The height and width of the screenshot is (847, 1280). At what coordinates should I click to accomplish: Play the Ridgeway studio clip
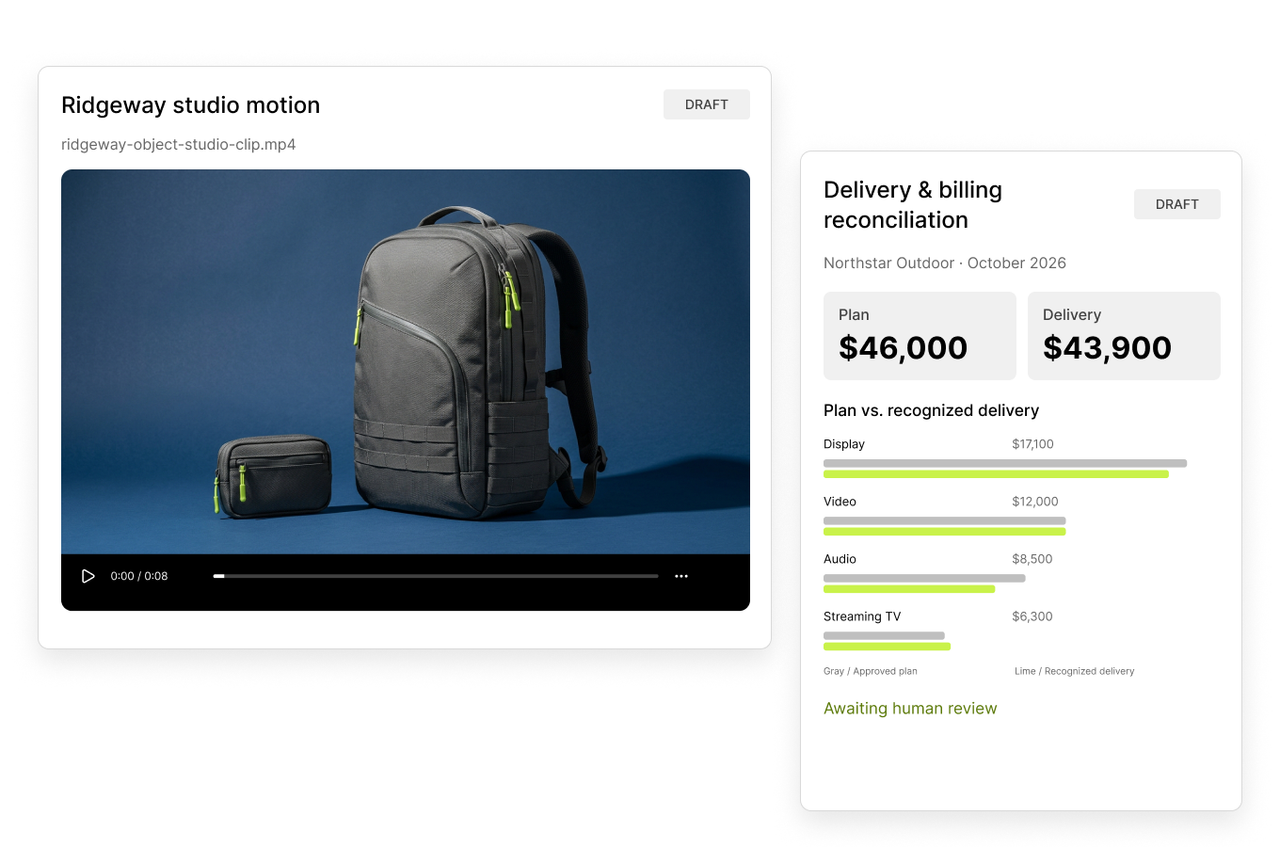tap(88, 576)
